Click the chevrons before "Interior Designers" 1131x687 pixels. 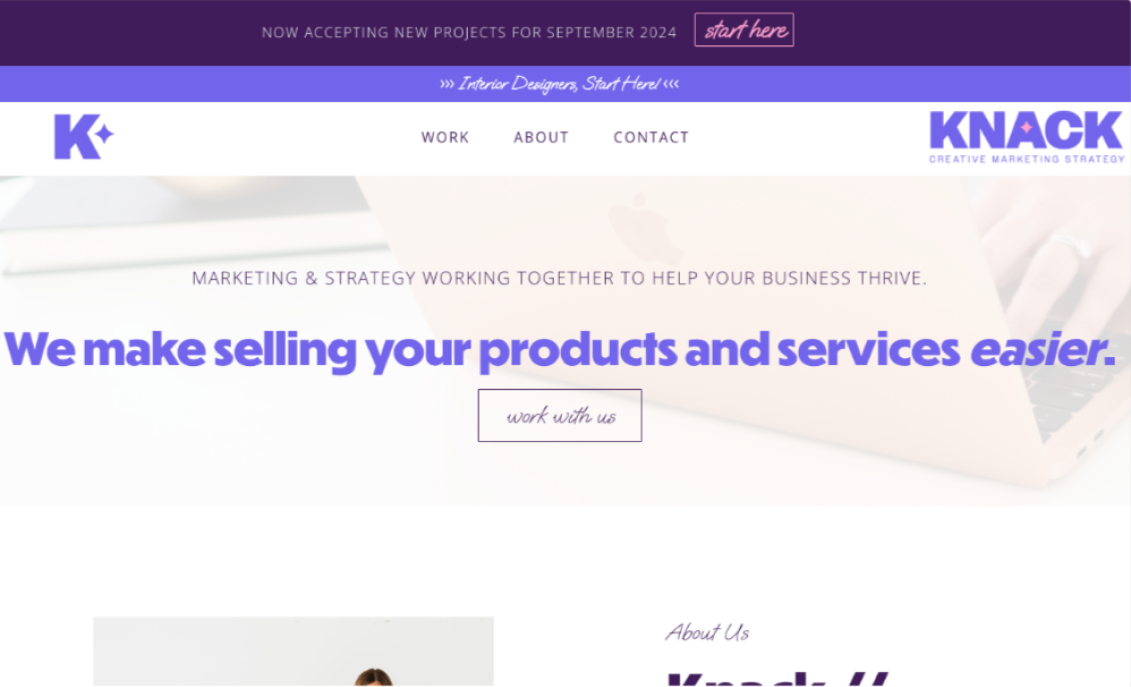447,84
